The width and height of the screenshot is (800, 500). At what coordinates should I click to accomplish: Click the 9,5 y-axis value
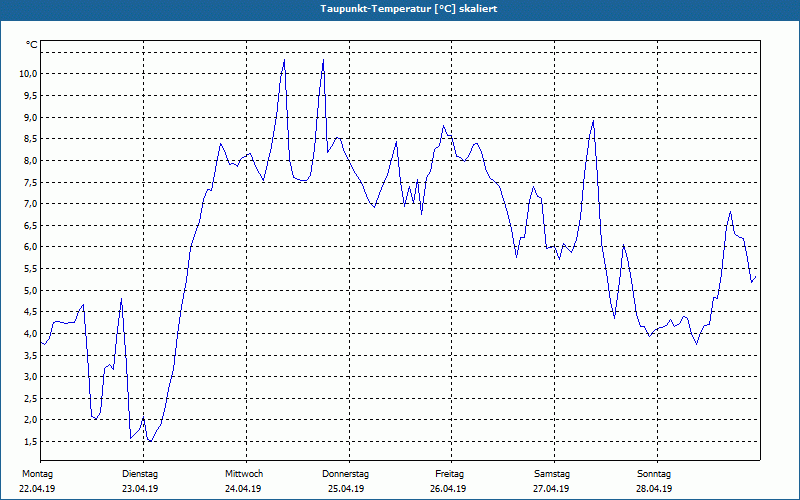point(30,95)
